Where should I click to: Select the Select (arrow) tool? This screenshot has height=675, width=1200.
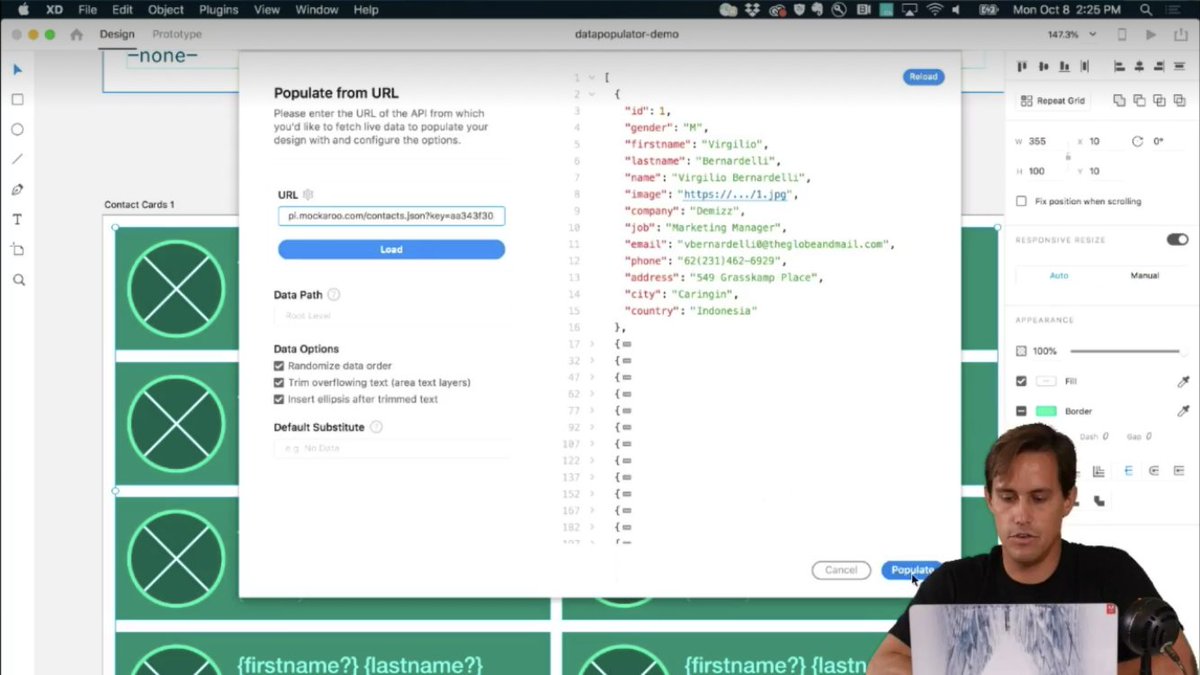pyautogui.click(x=18, y=70)
